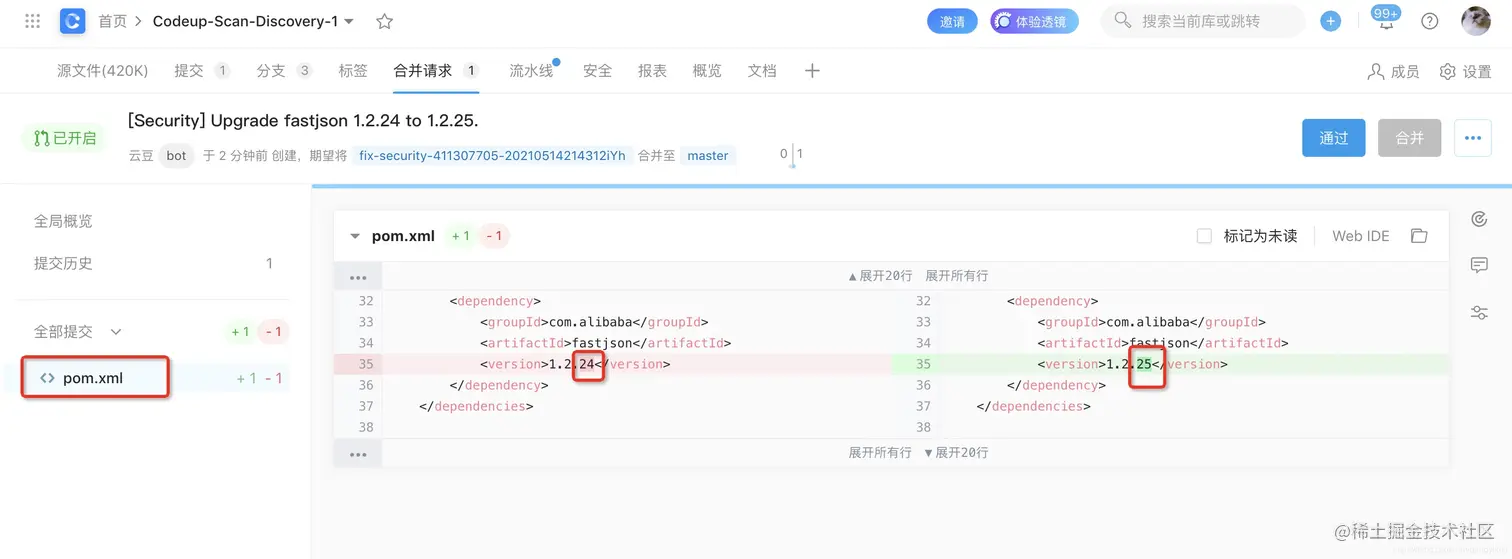This screenshot has width=1512, height=559.
Task: Open the help question mark icon
Action: tap(1430, 21)
